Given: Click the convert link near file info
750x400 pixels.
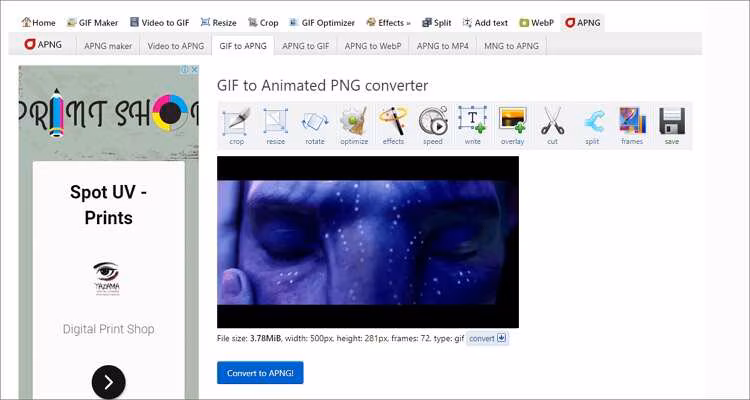Looking at the screenshot, I should tap(487, 338).
